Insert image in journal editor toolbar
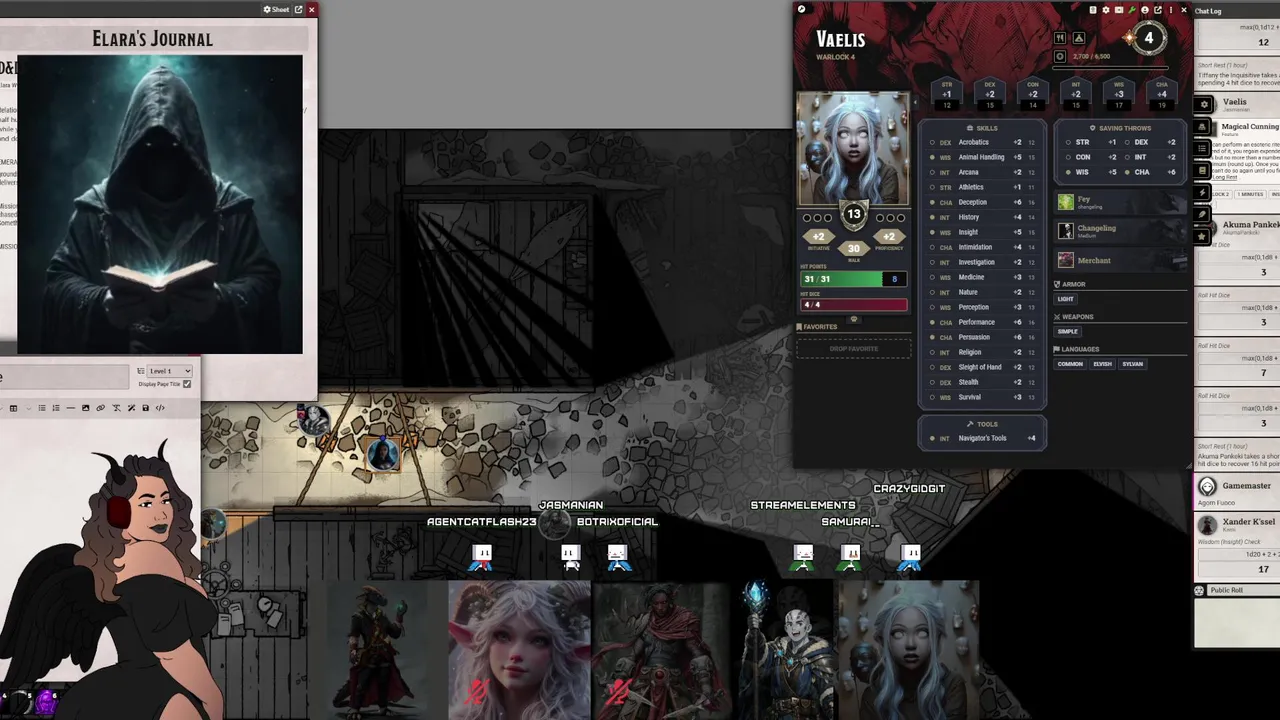Viewport: 1280px width, 720px height. coord(85,408)
